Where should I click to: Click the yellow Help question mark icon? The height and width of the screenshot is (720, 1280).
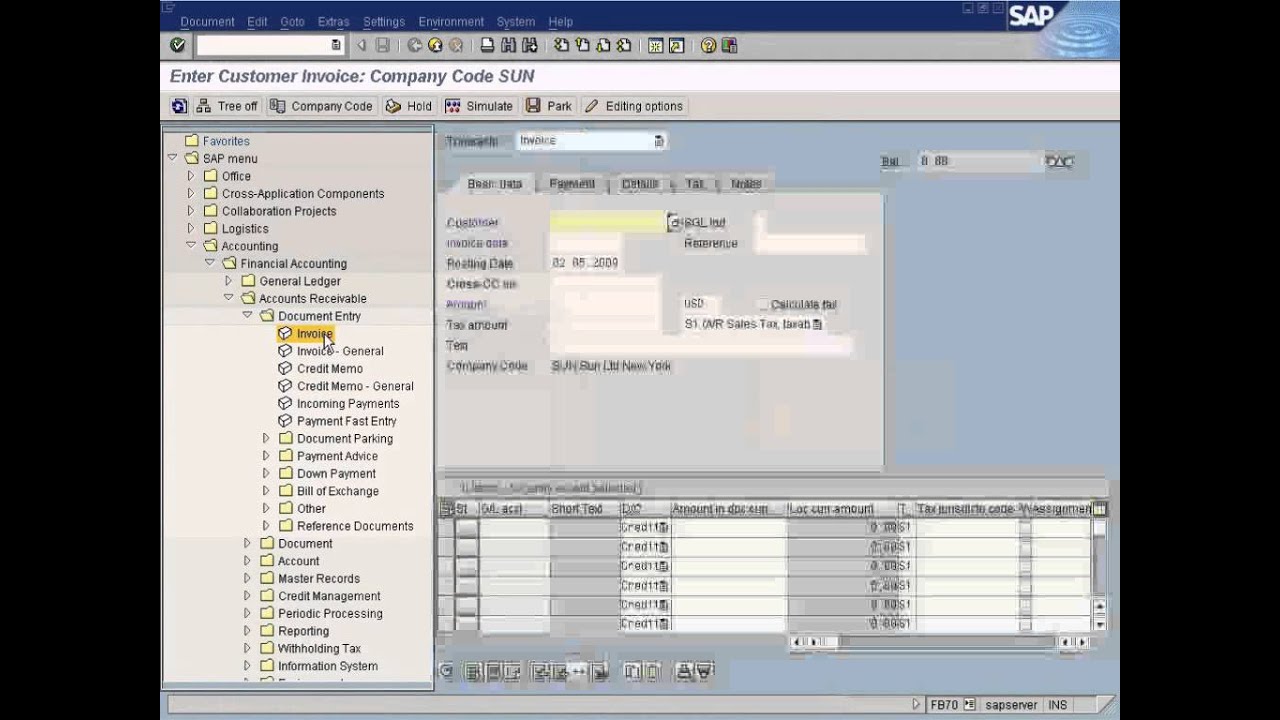click(709, 45)
